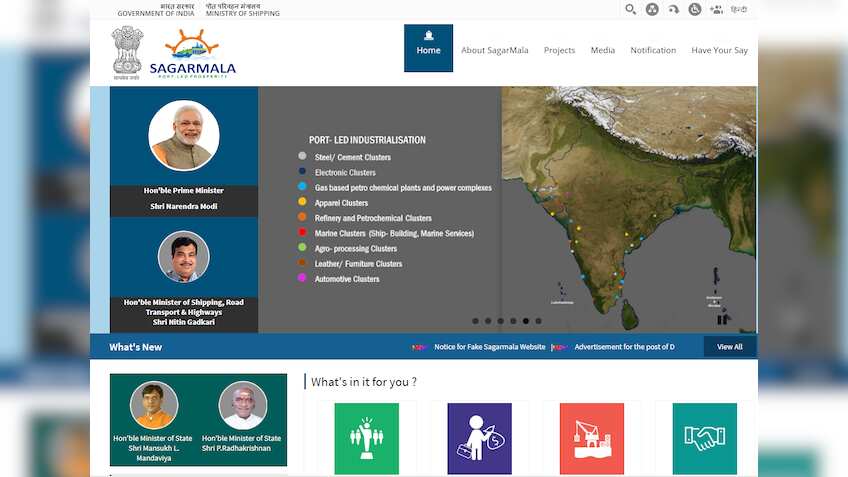The width and height of the screenshot is (848, 477).
Task: Click Gas based petro chemical plants legend
Action: coord(403,188)
